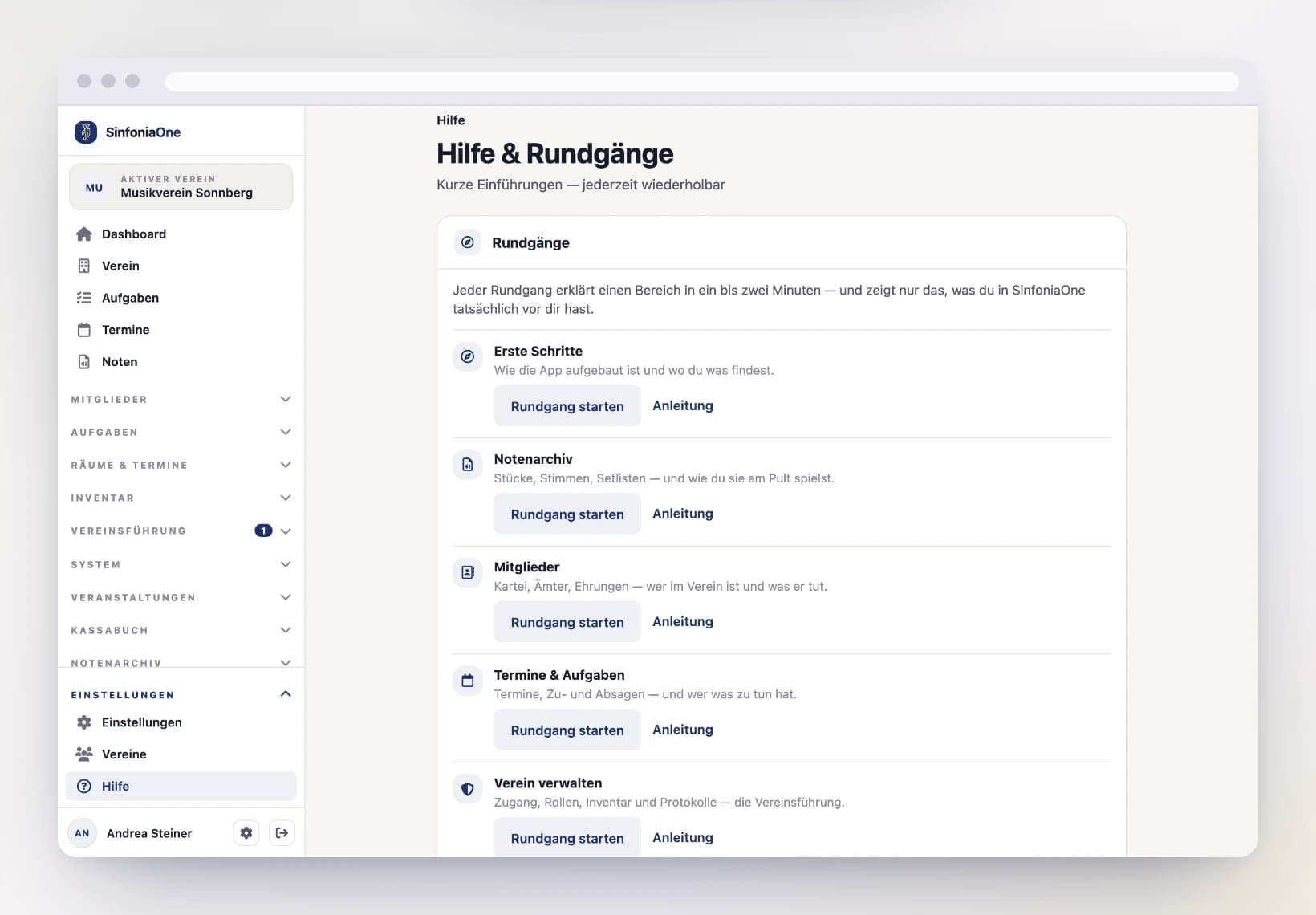Image resolution: width=1316 pixels, height=915 pixels.
Task: Click the document icon beside Notenarchiv
Action: [468, 465]
